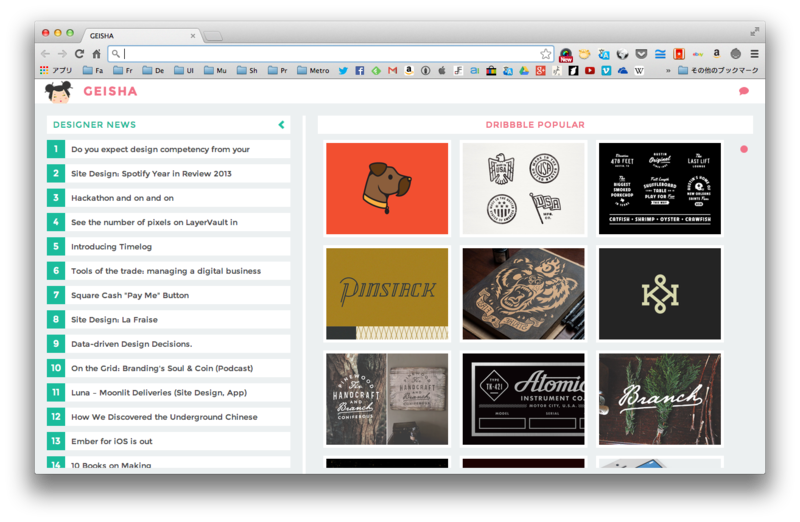The image size is (800, 522).
Task: Open the eBay extension icon
Action: 697,54
